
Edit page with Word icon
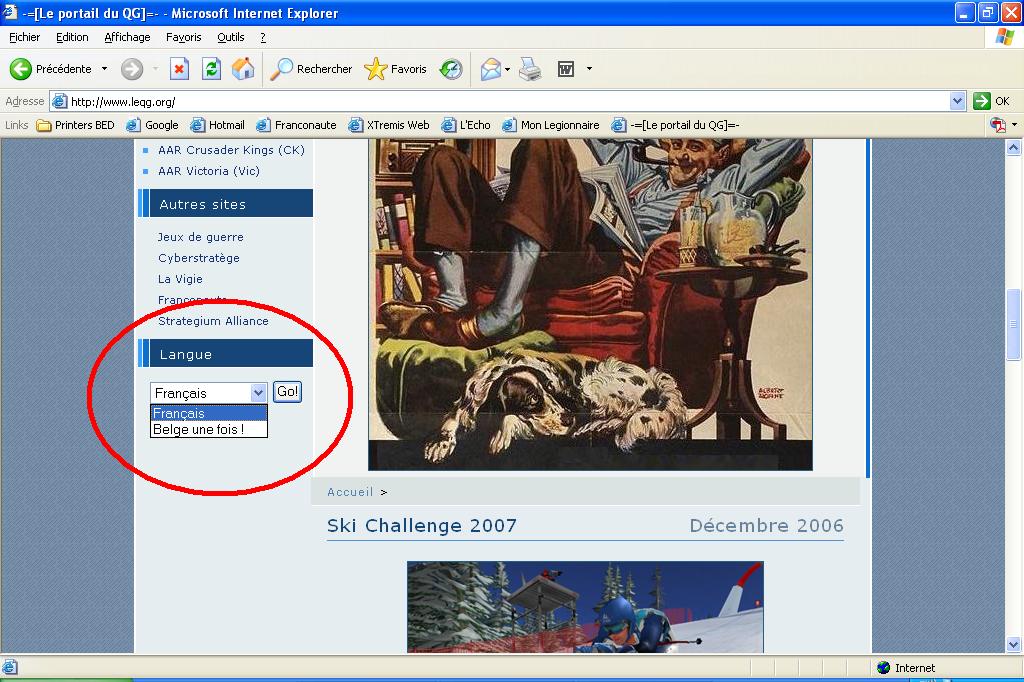click(x=566, y=69)
